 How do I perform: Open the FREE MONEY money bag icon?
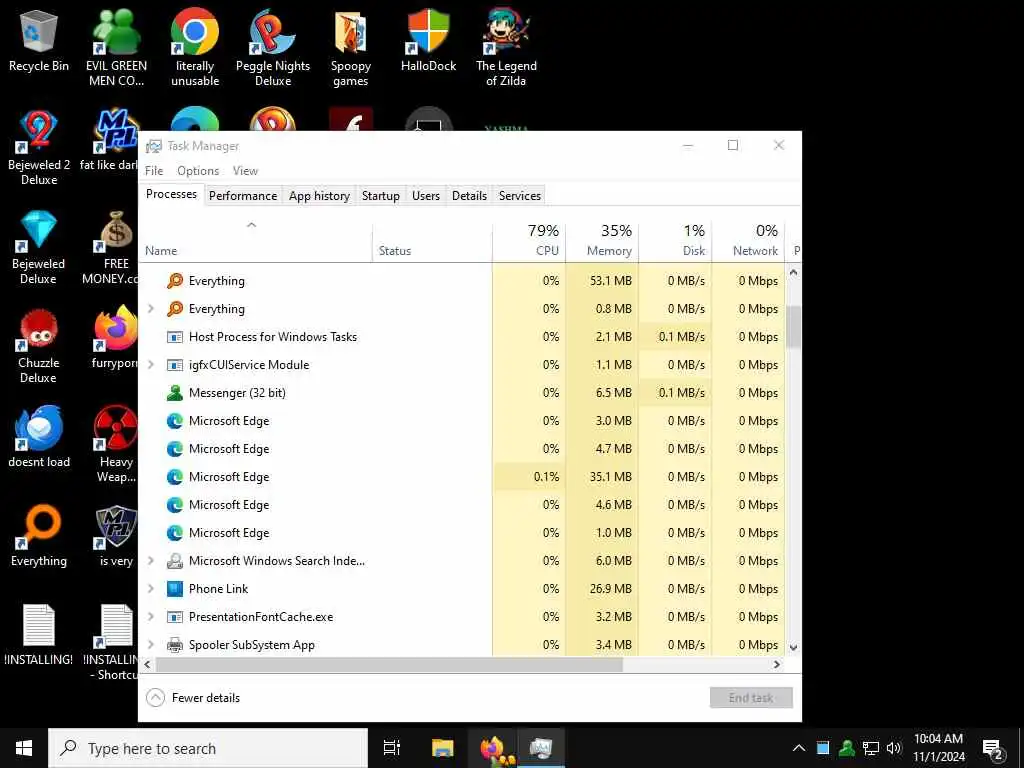click(111, 247)
